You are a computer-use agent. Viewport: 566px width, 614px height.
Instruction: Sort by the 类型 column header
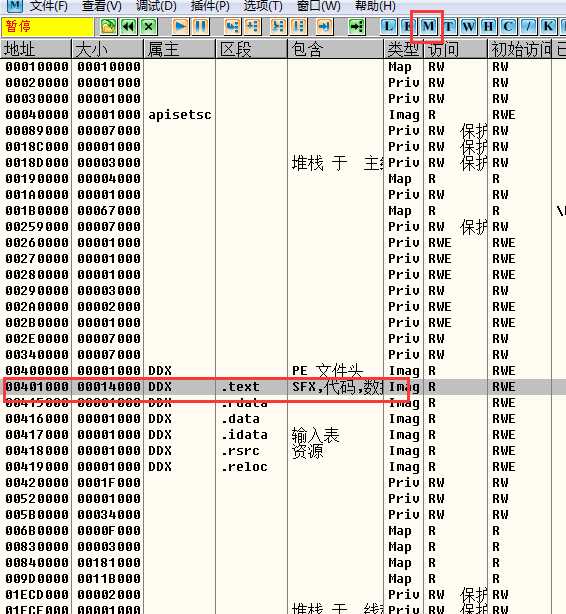[x=404, y=49]
